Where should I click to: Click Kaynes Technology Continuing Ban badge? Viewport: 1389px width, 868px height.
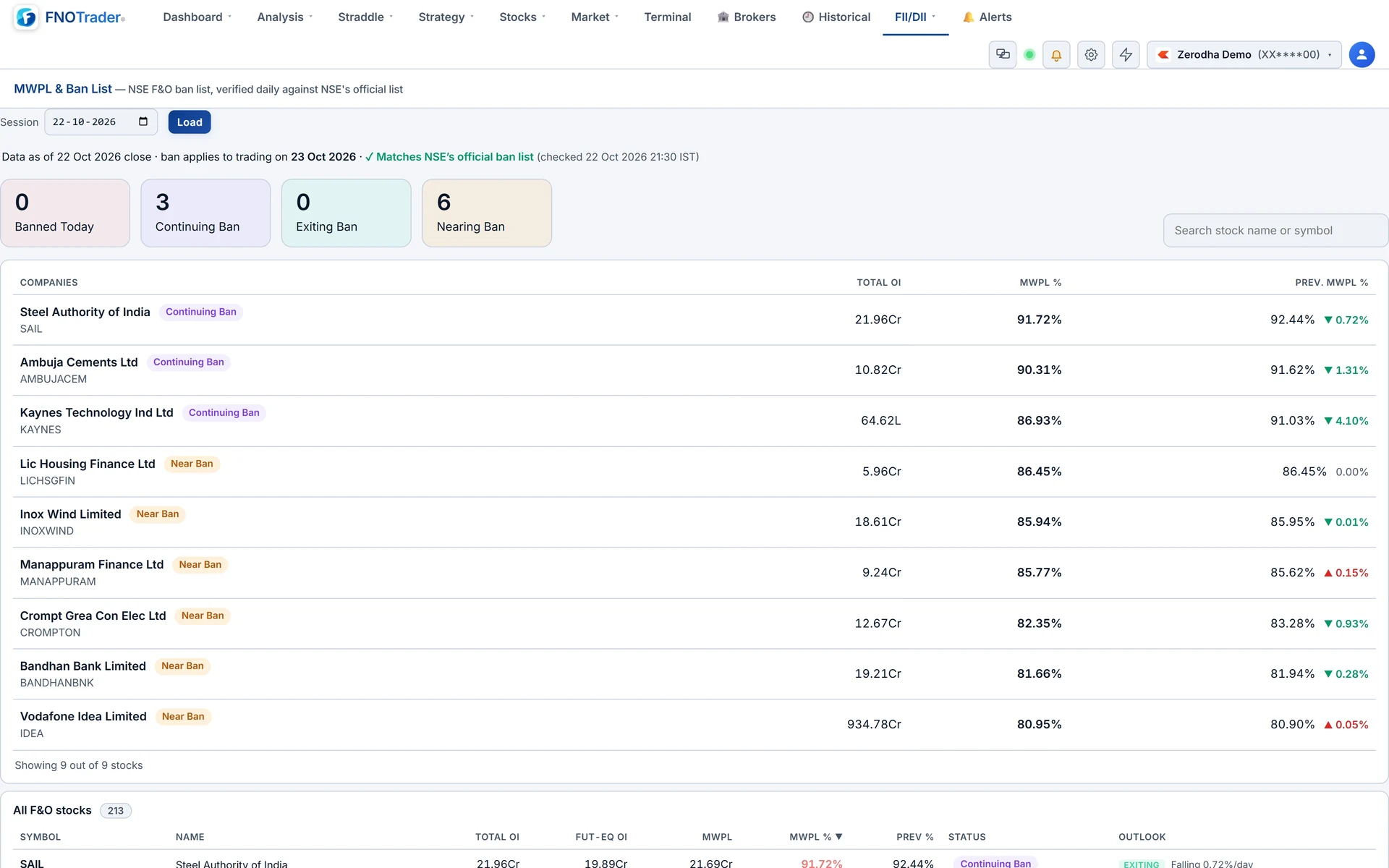(x=224, y=412)
